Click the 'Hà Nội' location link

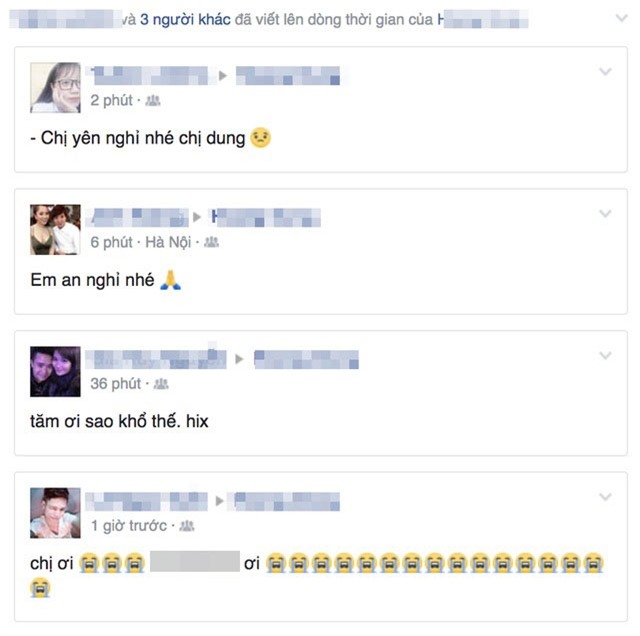click(168, 242)
